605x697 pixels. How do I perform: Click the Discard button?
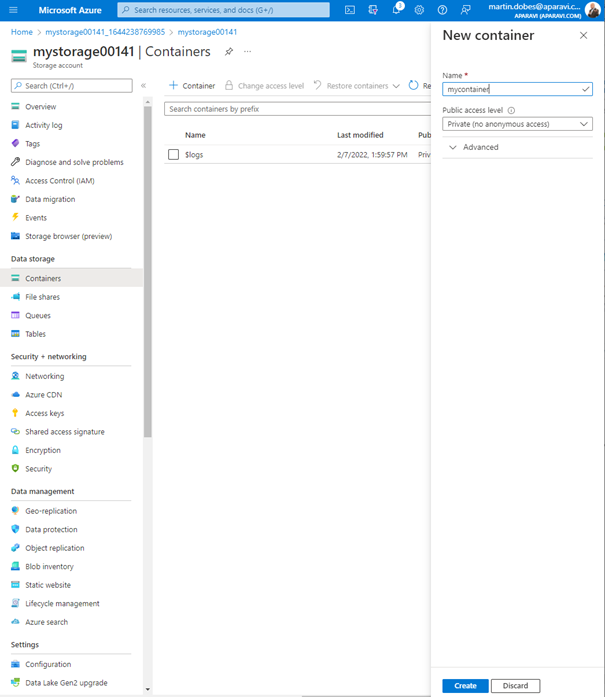pos(515,686)
